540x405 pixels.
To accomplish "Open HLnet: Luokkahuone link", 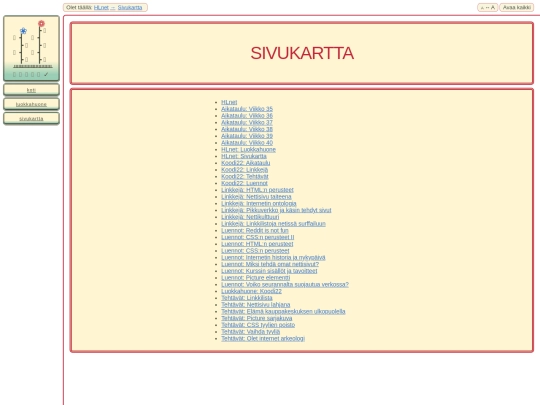I will 248,149.
